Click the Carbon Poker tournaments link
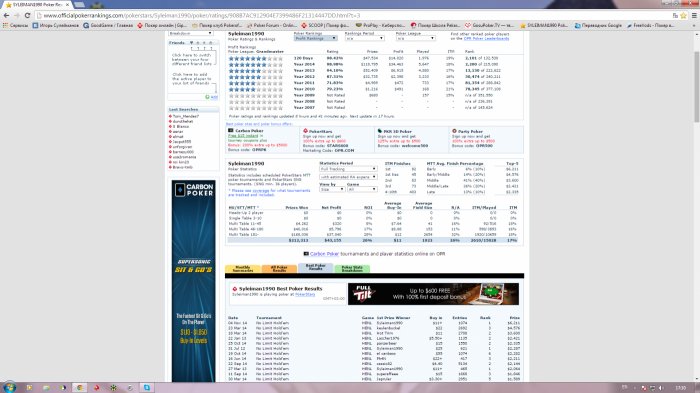Image resolution: width=700 pixels, height=393 pixels. [x=324, y=254]
